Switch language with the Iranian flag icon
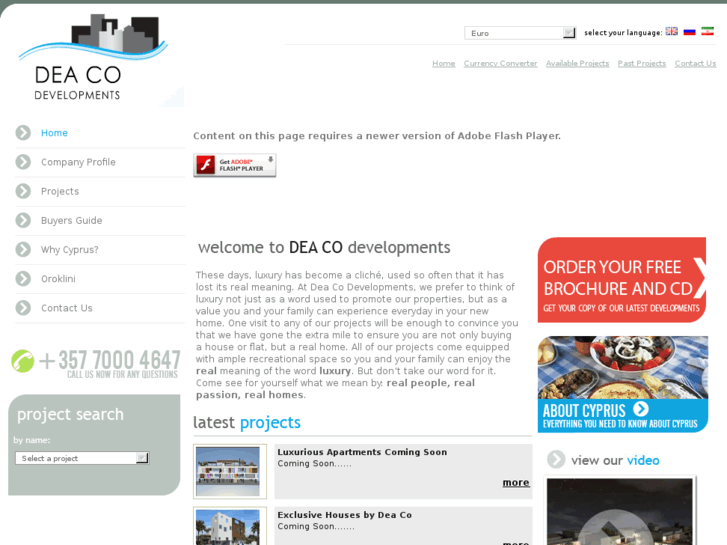This screenshot has height=545, width=727. click(x=707, y=32)
